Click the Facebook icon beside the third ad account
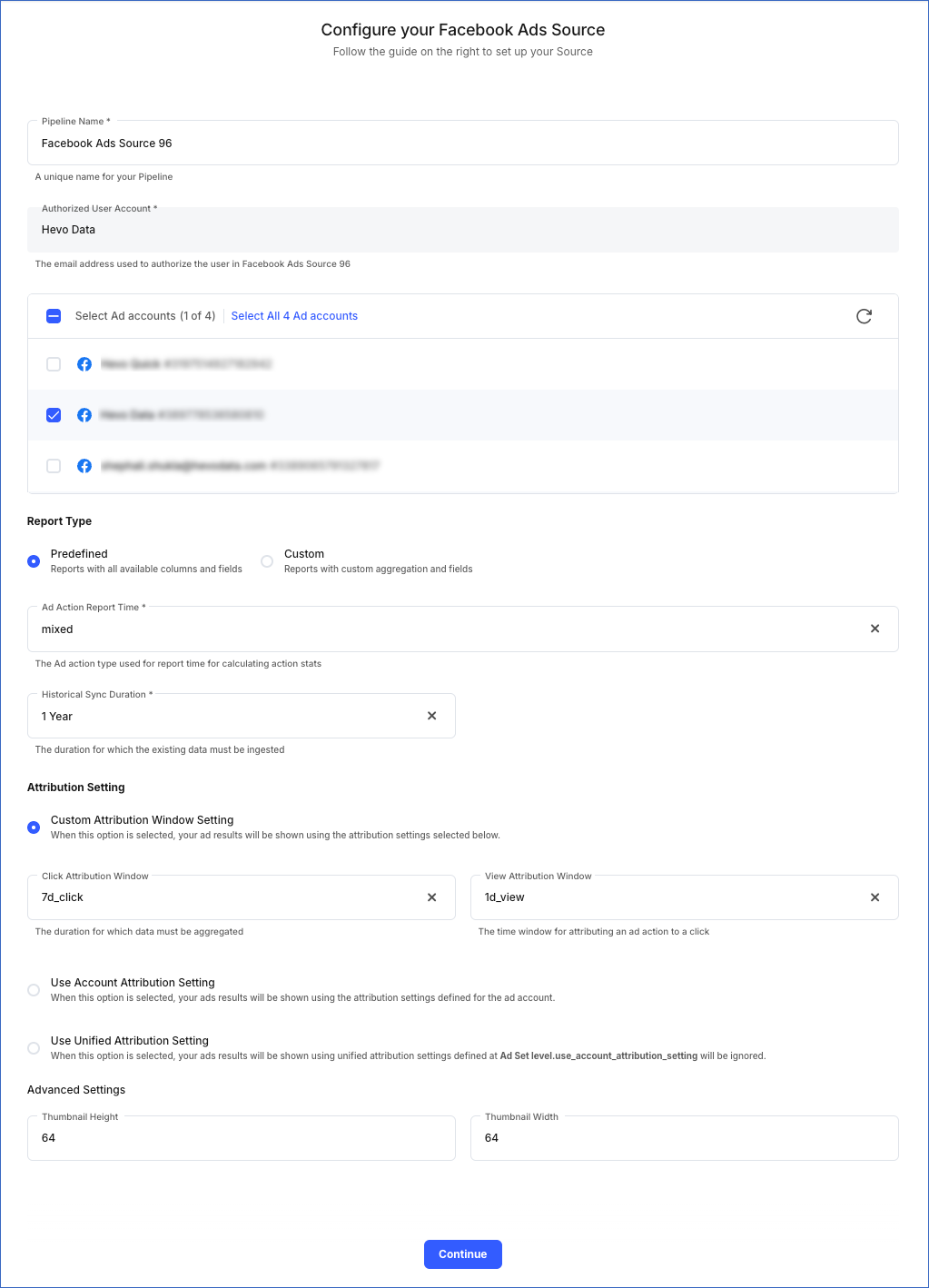This screenshot has width=929, height=1288. tap(84, 466)
